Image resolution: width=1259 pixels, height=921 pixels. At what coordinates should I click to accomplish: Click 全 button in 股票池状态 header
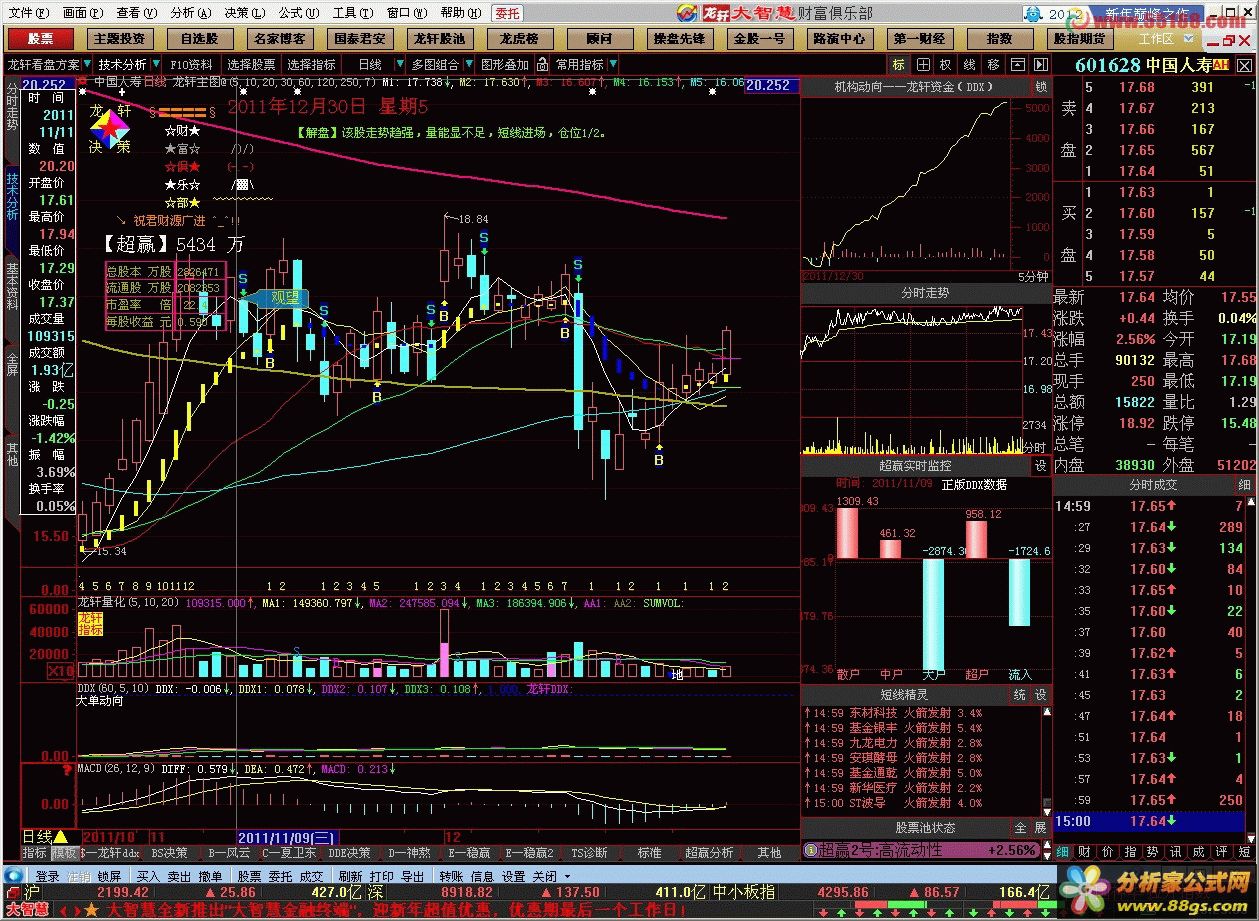point(1020,827)
